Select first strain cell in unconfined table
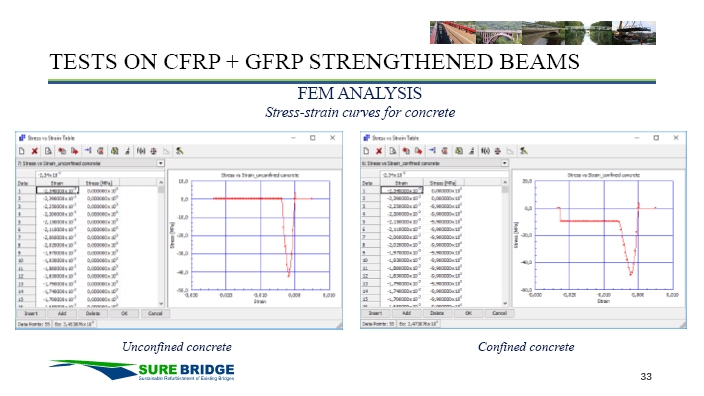 [57, 191]
